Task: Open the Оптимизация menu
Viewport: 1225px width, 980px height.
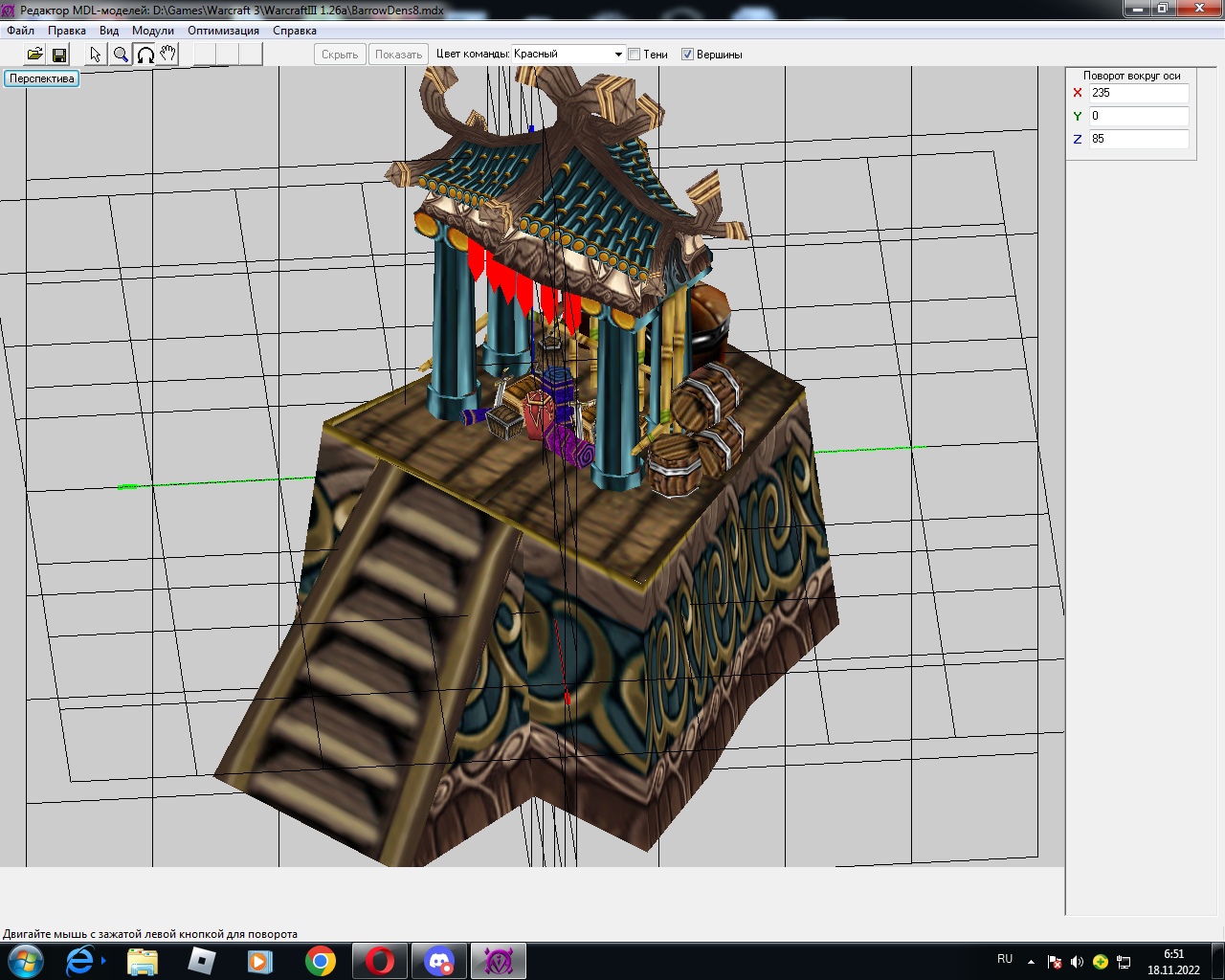Action: point(223,31)
